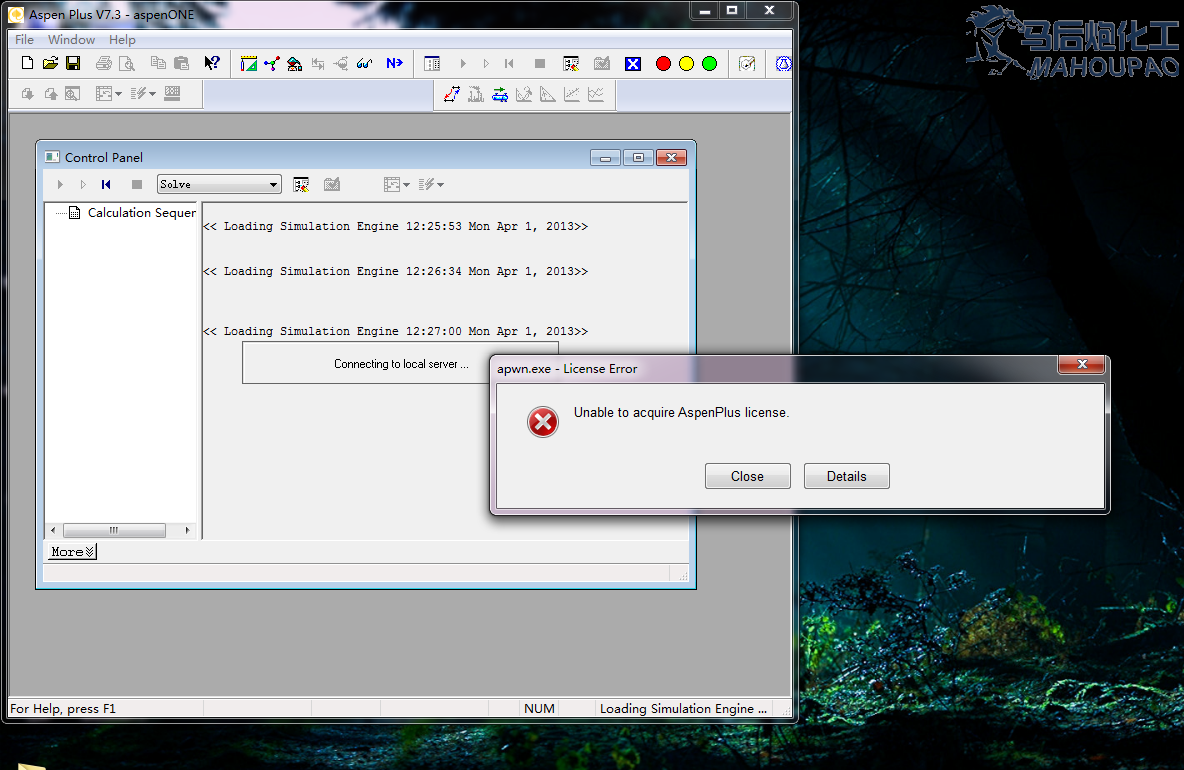Image resolution: width=1184 pixels, height=770 pixels.
Task: Click 'Loading Simulation Engine ...' in status bar
Action: point(683,708)
